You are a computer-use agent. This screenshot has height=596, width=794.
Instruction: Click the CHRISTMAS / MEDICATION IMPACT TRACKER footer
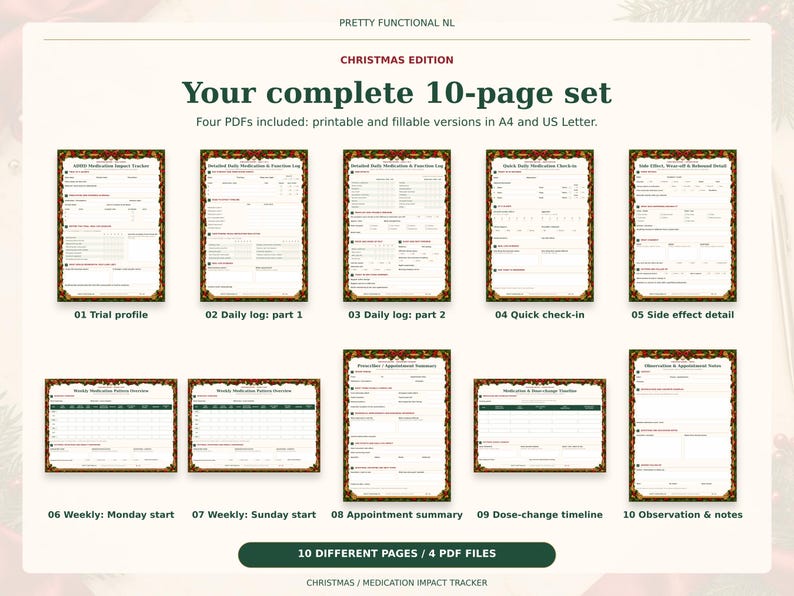[397, 583]
